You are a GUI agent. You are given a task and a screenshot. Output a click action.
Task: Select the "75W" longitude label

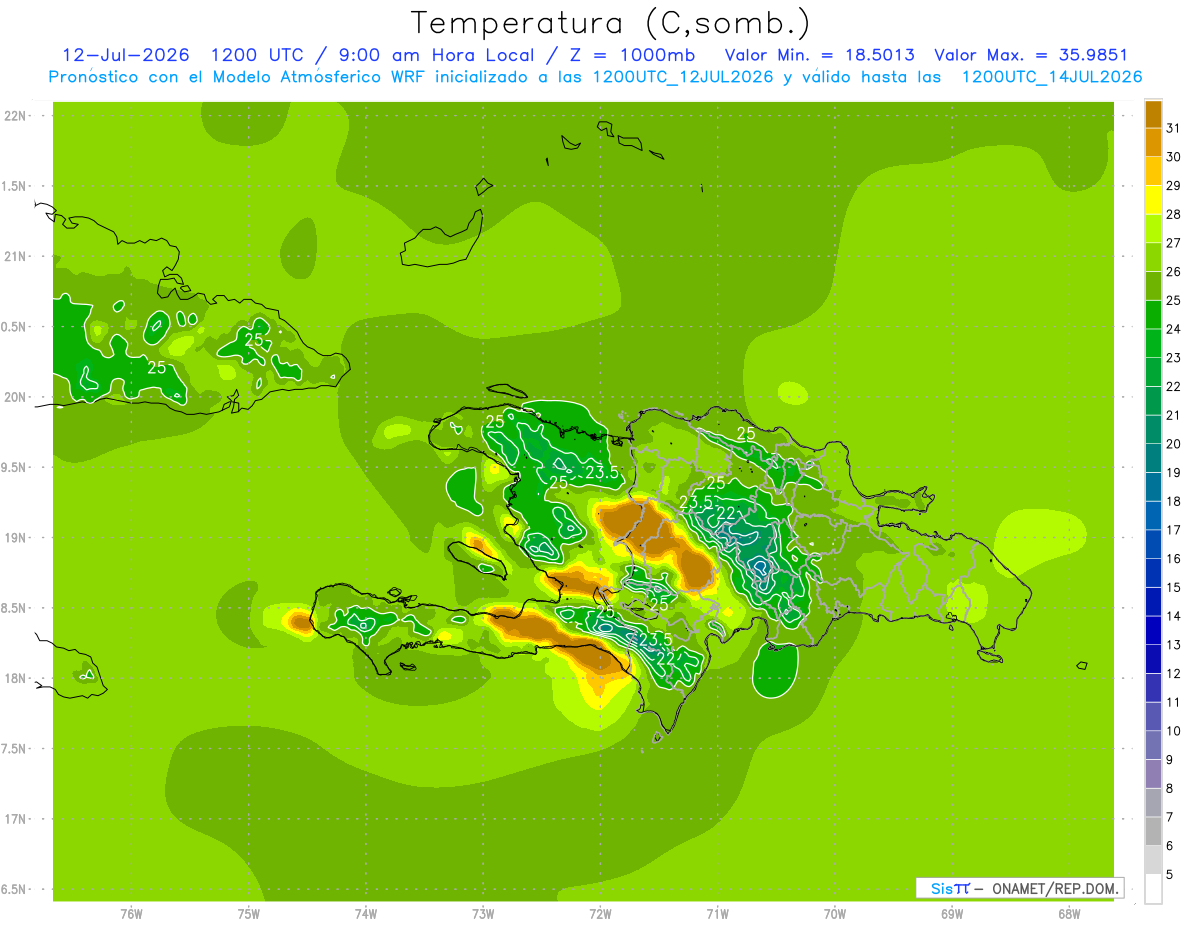249,914
